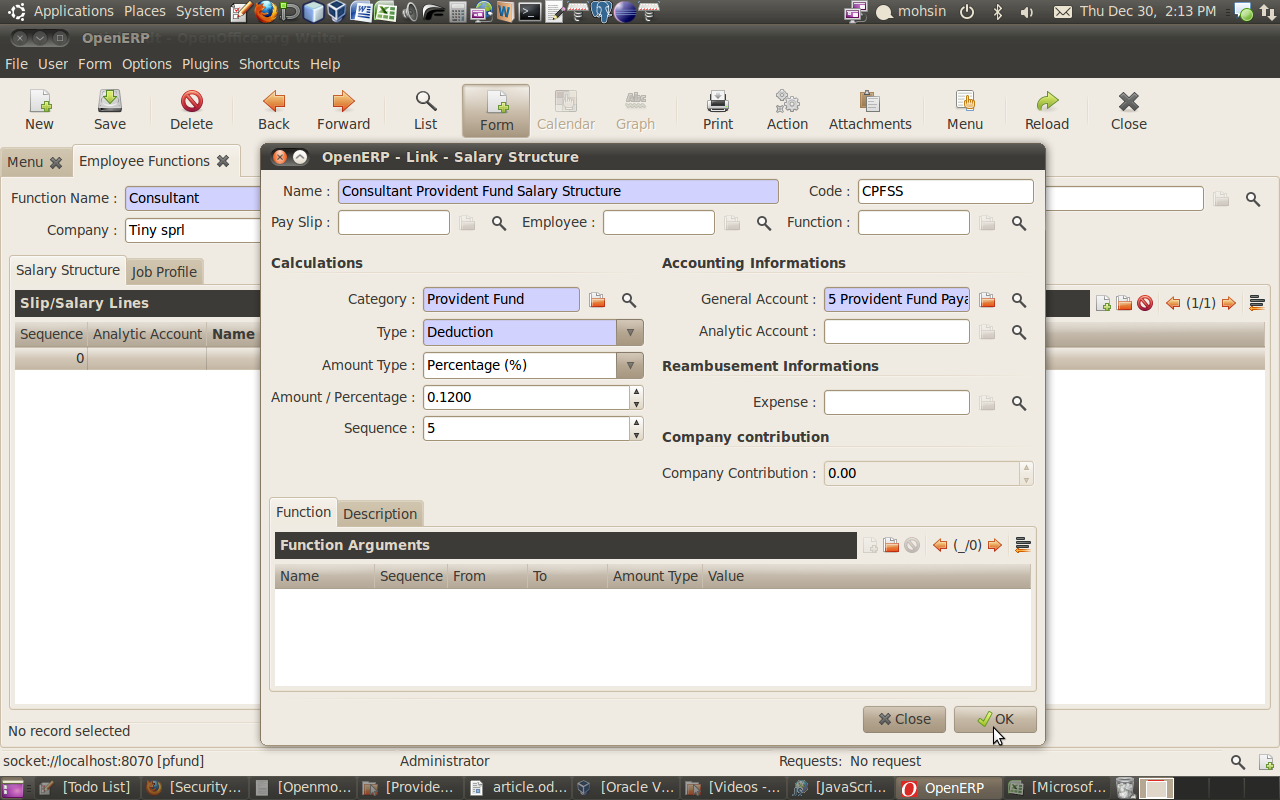Search Function with magnifier icon

1019,223
